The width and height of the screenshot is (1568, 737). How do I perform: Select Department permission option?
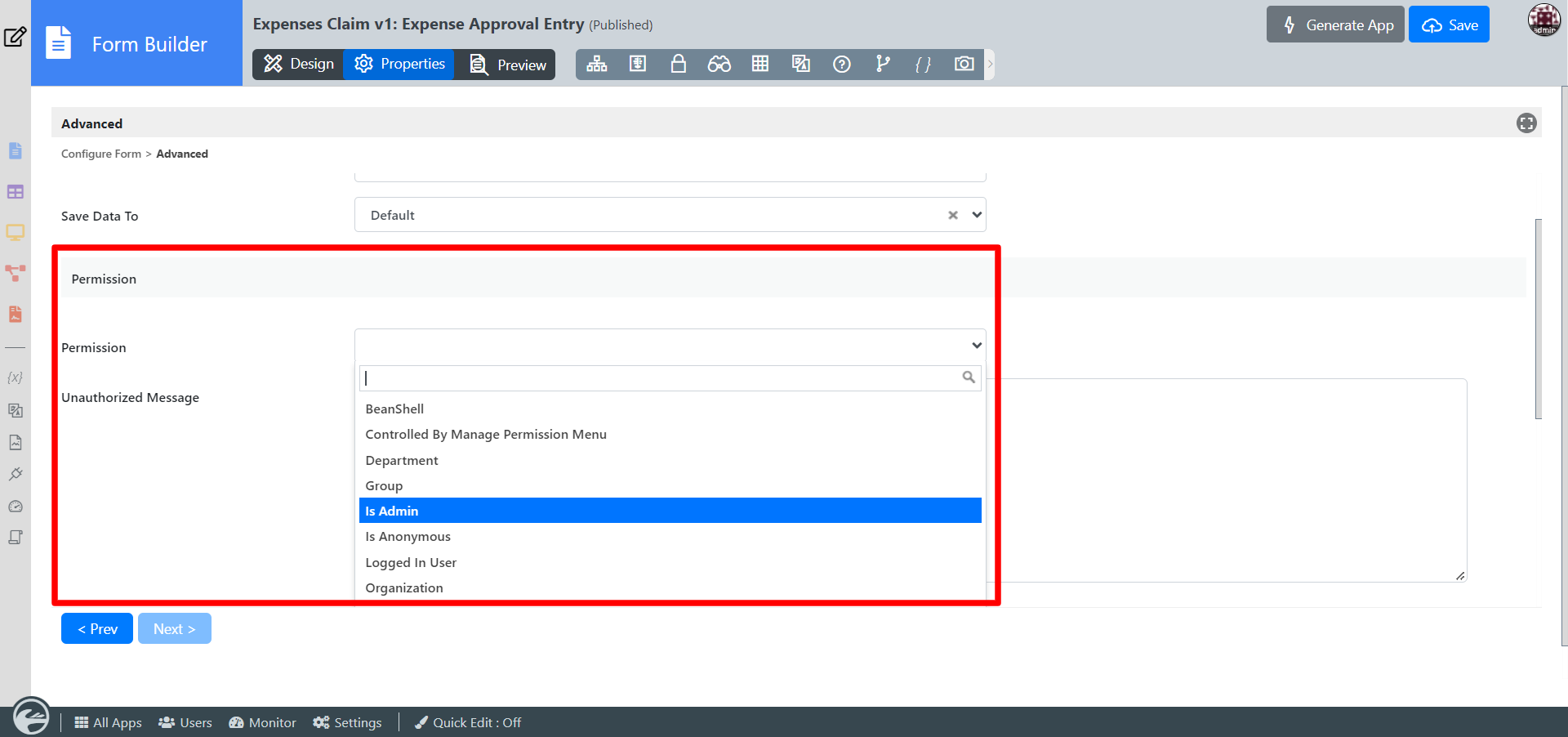tap(670, 460)
